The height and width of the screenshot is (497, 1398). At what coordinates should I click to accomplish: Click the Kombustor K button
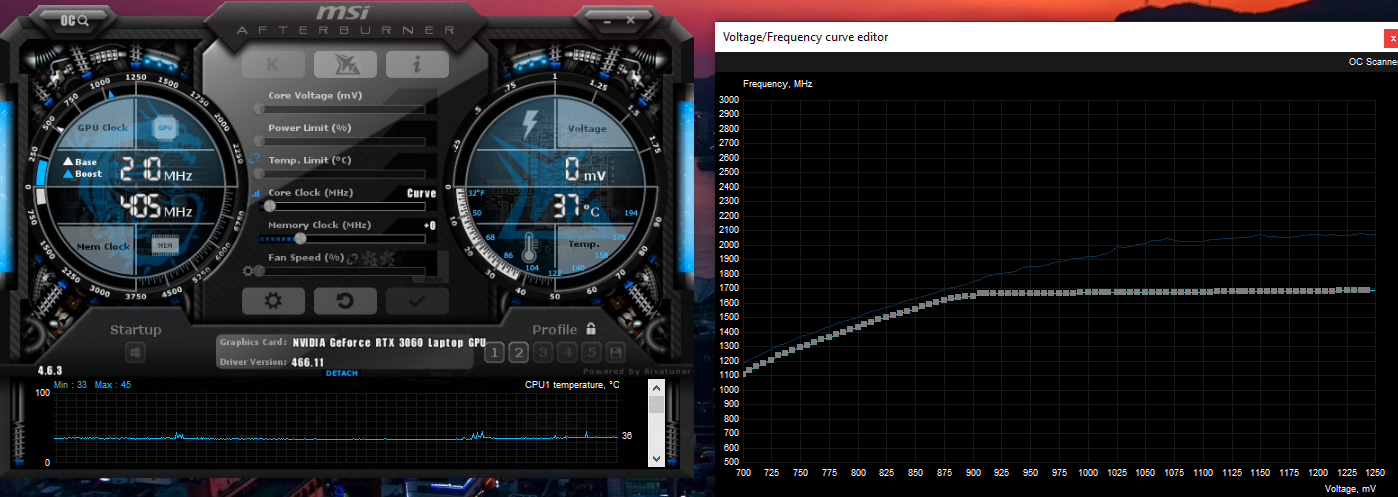click(273, 65)
